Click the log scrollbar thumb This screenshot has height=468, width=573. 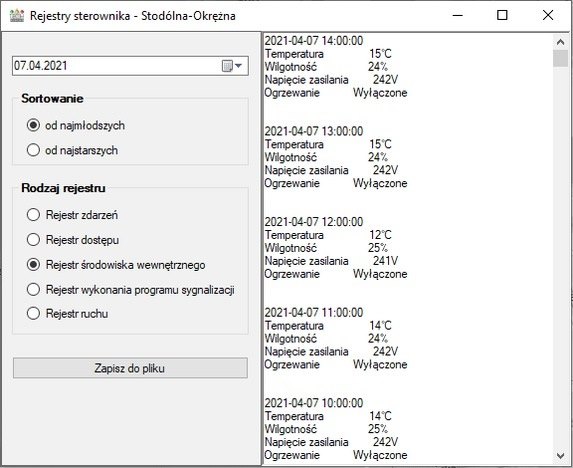(x=561, y=58)
